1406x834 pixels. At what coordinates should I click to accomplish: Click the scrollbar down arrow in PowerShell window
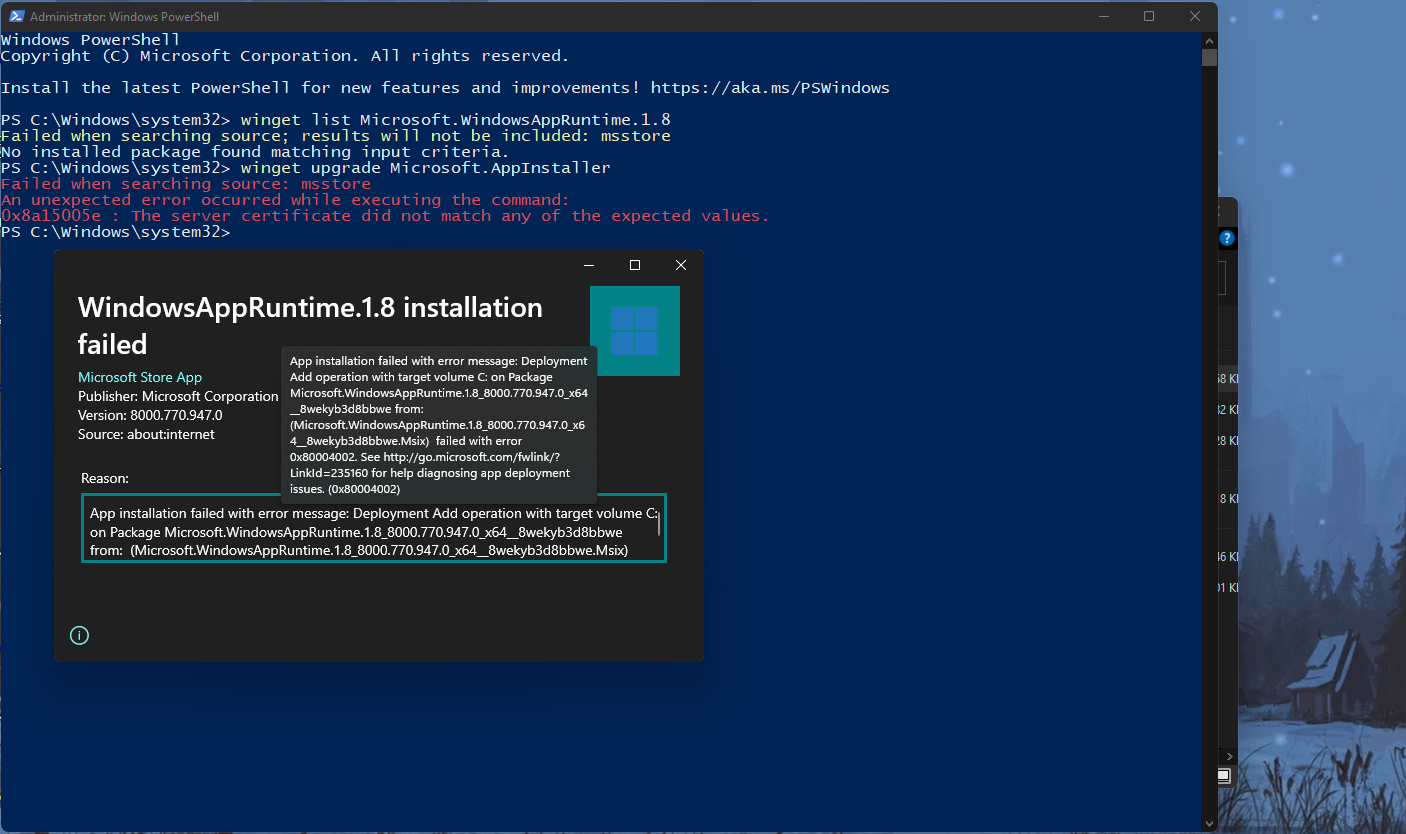[1209, 823]
